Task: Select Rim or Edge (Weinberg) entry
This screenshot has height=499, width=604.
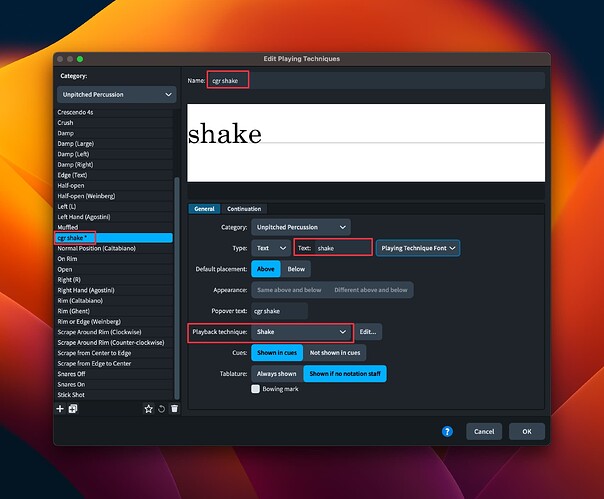Action: [x=114, y=321]
